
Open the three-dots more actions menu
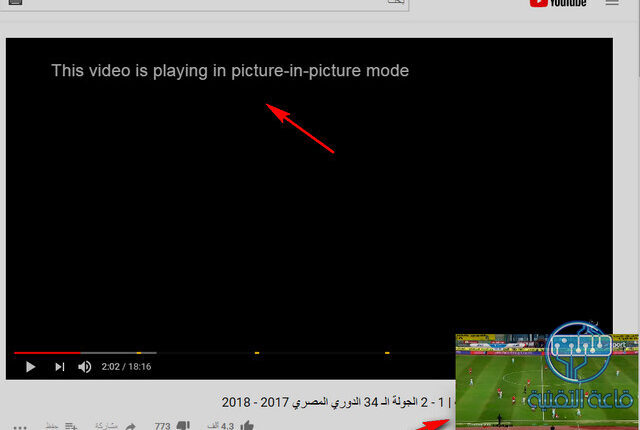[x=20, y=428]
